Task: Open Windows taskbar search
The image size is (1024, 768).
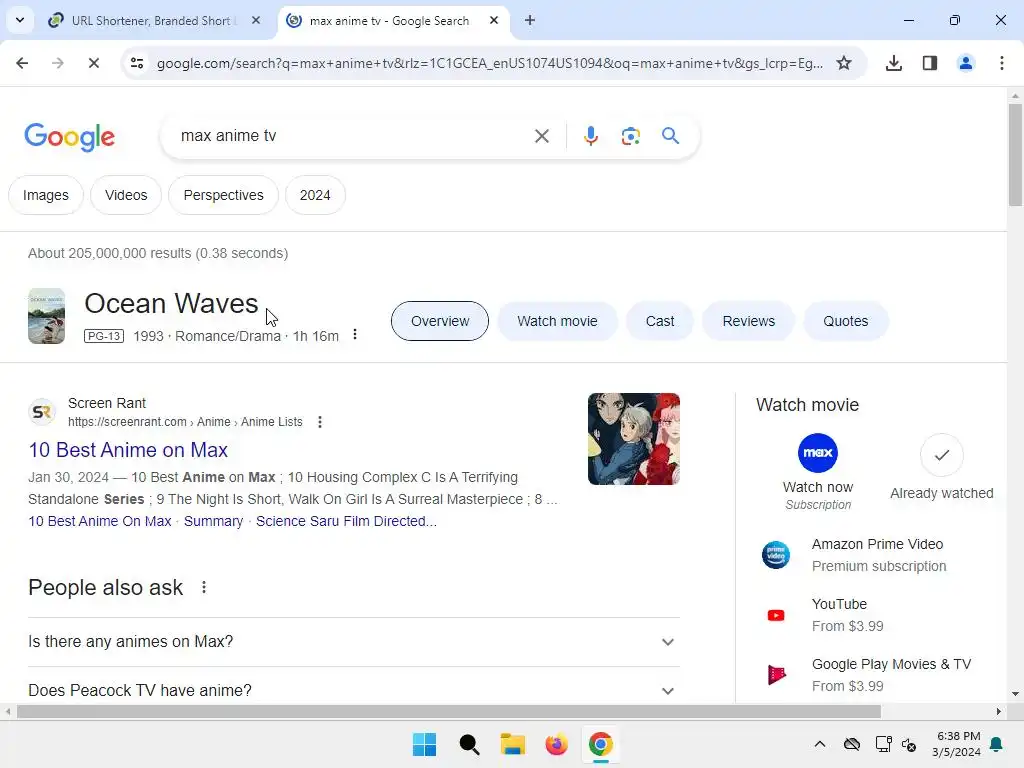Action: coord(469,744)
